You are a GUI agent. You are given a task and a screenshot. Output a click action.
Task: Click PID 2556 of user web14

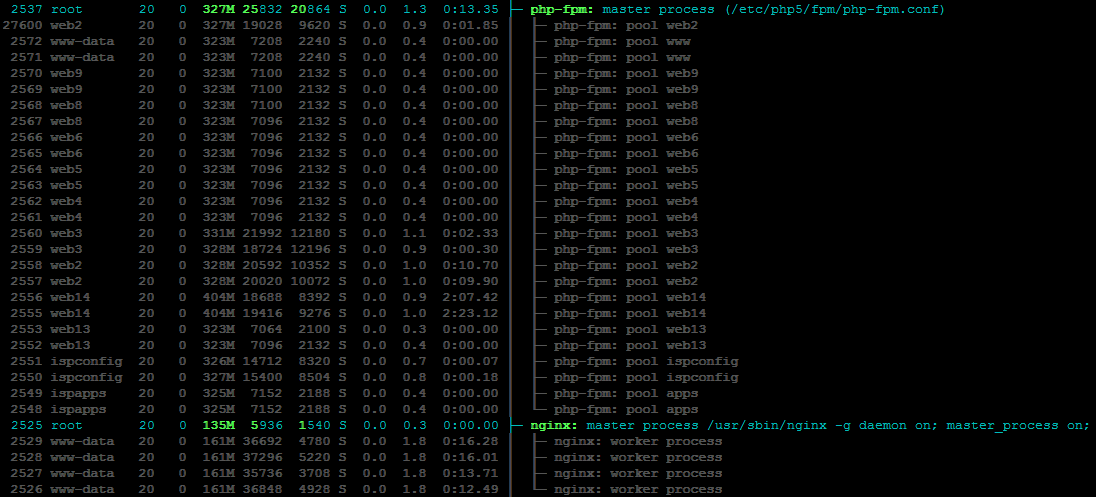[27, 298]
